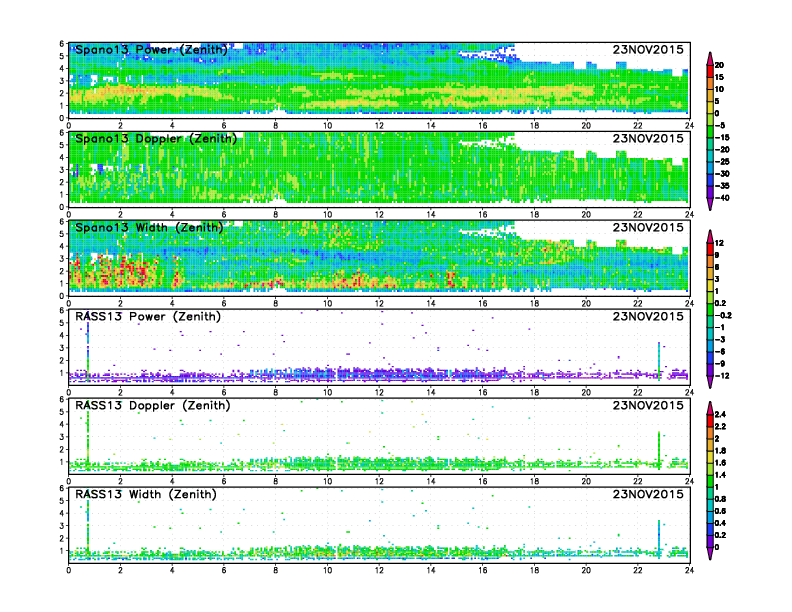The width and height of the screenshot is (792, 612).
Task: Click the red top segment of the upper colorbar
Action: pos(710,71)
